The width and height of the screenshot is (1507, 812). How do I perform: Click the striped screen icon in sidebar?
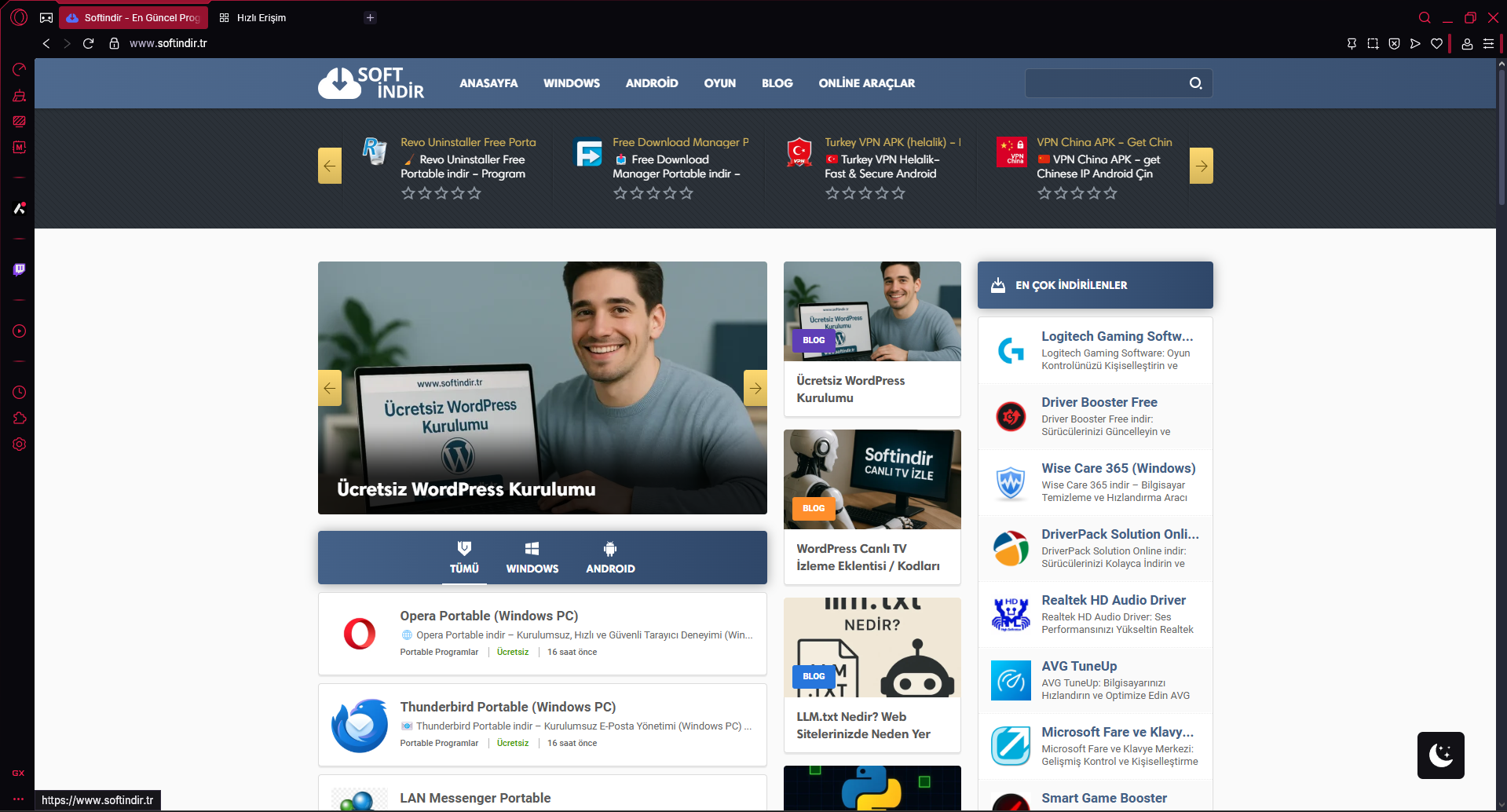(19, 121)
